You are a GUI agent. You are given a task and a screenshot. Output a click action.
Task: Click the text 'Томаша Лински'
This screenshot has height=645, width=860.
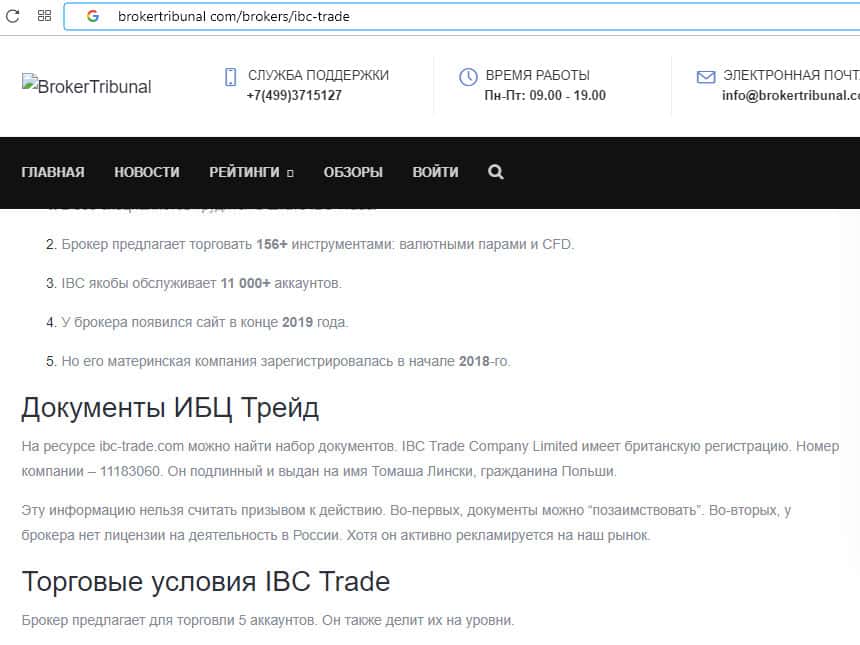(x=423, y=471)
